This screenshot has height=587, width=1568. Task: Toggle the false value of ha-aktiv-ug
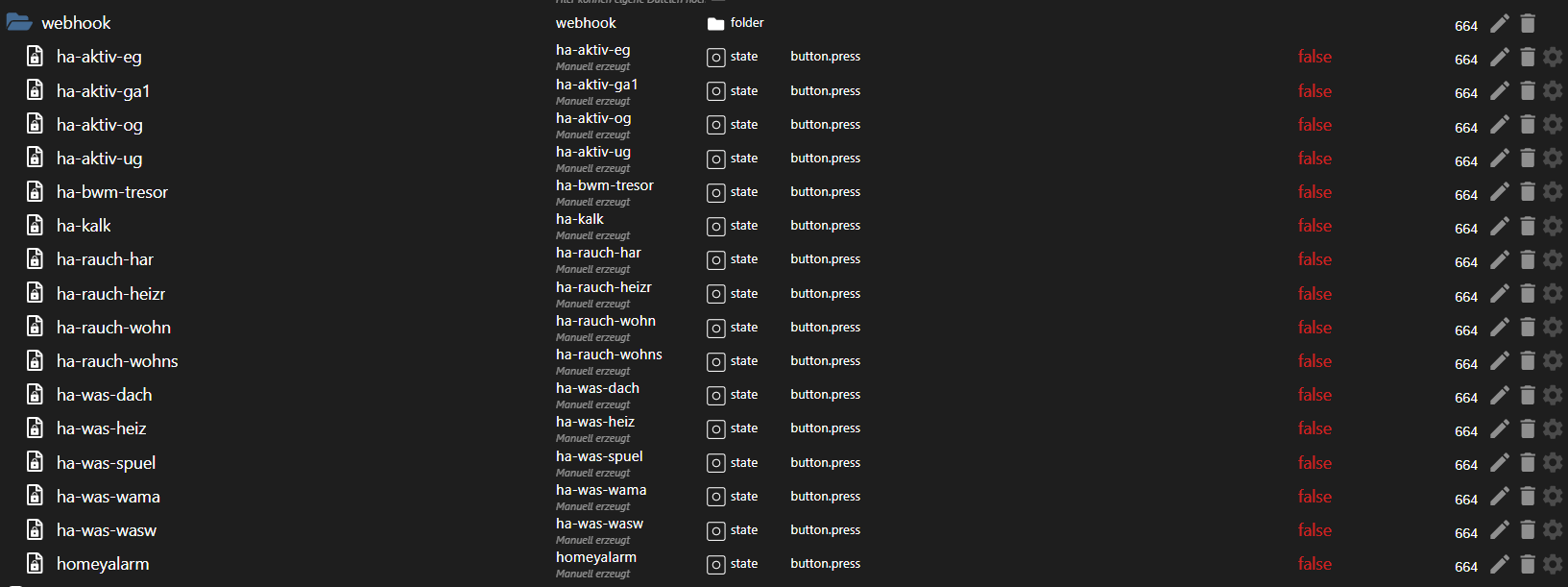pyautogui.click(x=1315, y=159)
